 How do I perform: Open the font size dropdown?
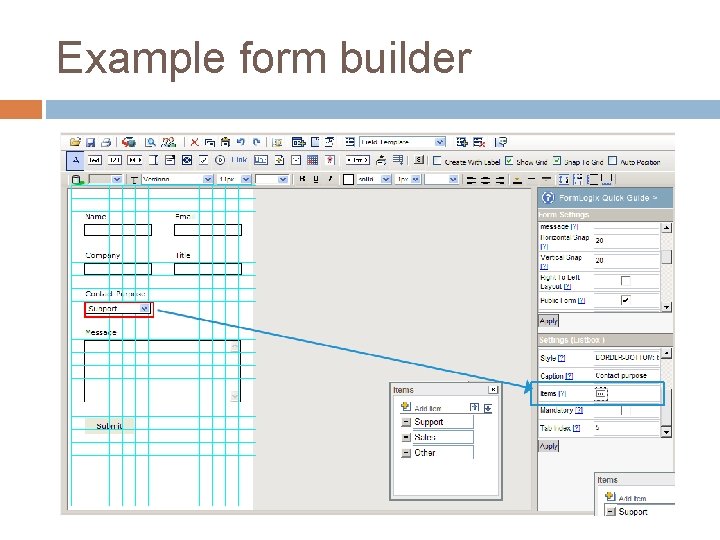pos(246,179)
